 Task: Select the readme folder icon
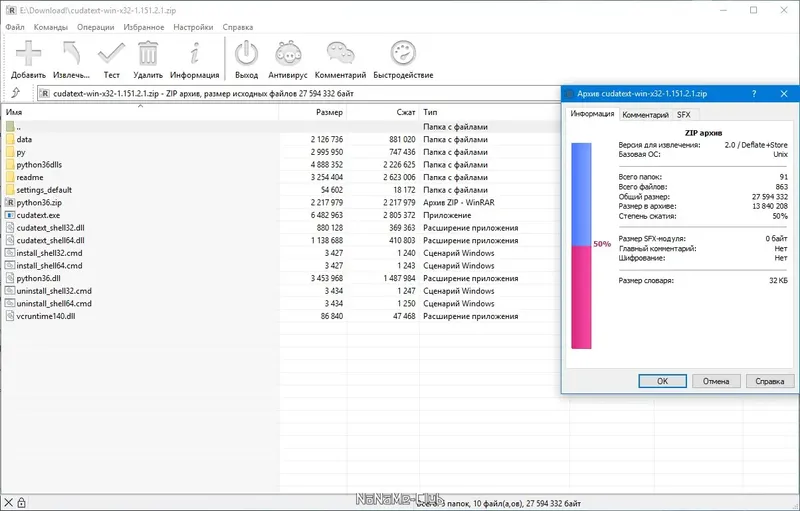(x=10, y=177)
